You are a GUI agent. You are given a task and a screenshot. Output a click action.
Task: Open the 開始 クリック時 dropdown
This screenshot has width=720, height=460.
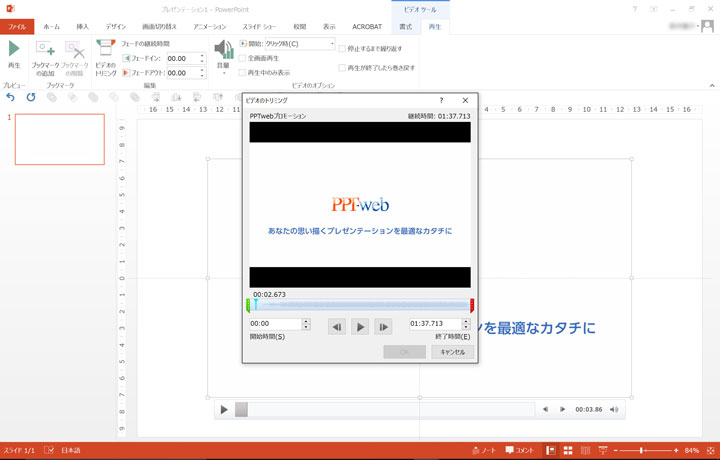click(331, 44)
